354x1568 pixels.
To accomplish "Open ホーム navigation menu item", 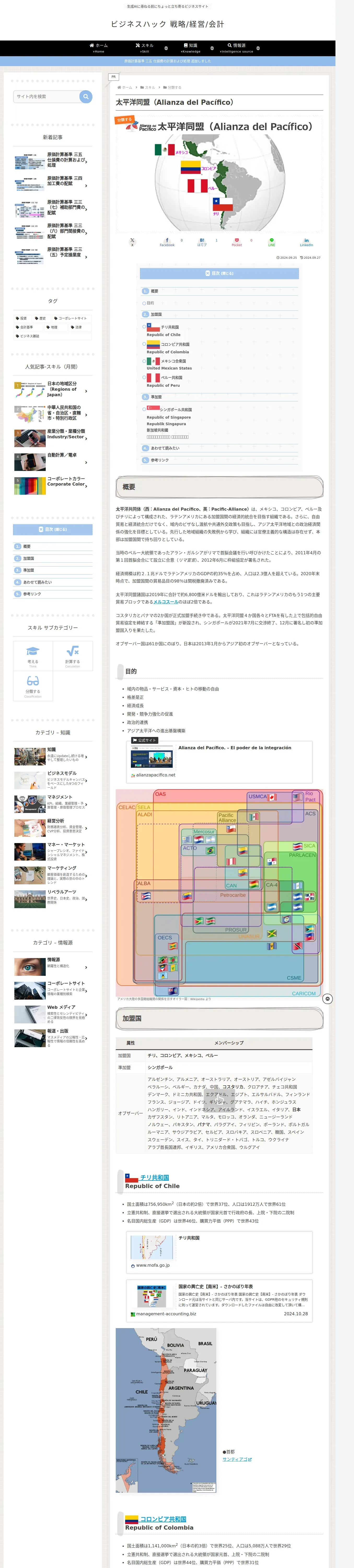I will pyautogui.click(x=98, y=48).
